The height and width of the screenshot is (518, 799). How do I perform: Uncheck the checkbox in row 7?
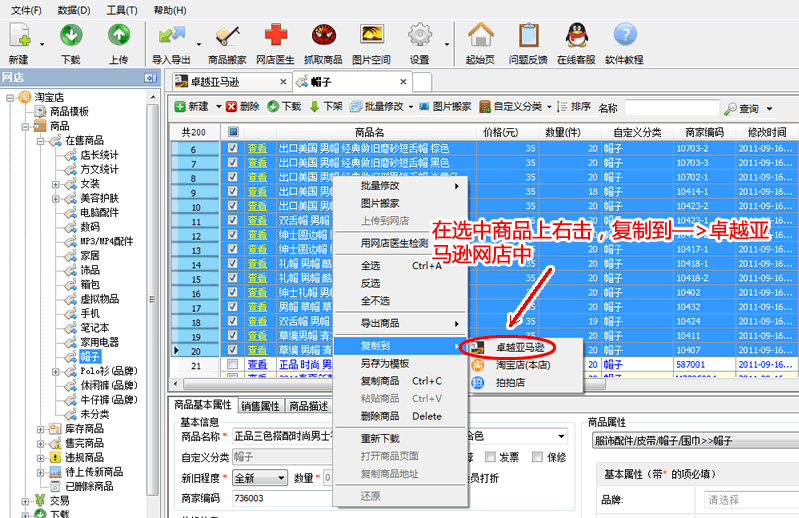[x=233, y=162]
